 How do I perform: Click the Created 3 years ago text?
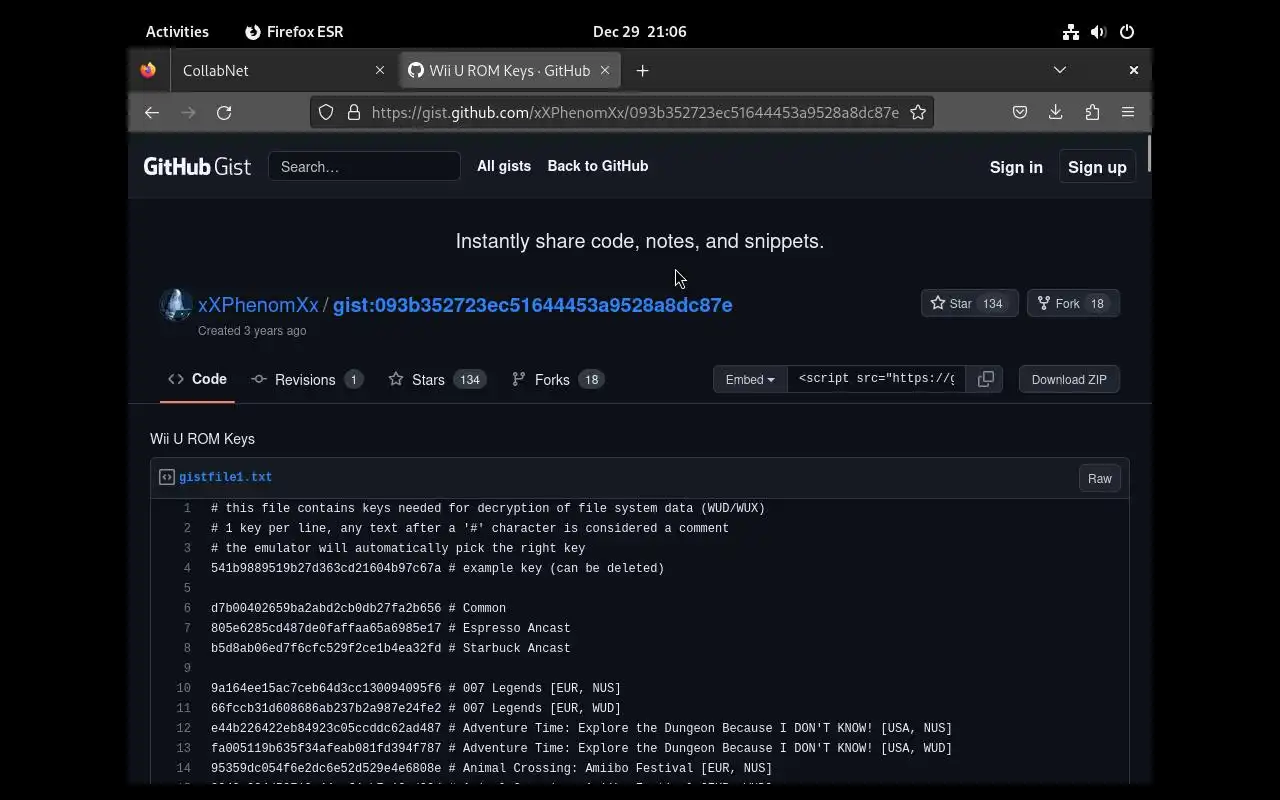[252, 331]
